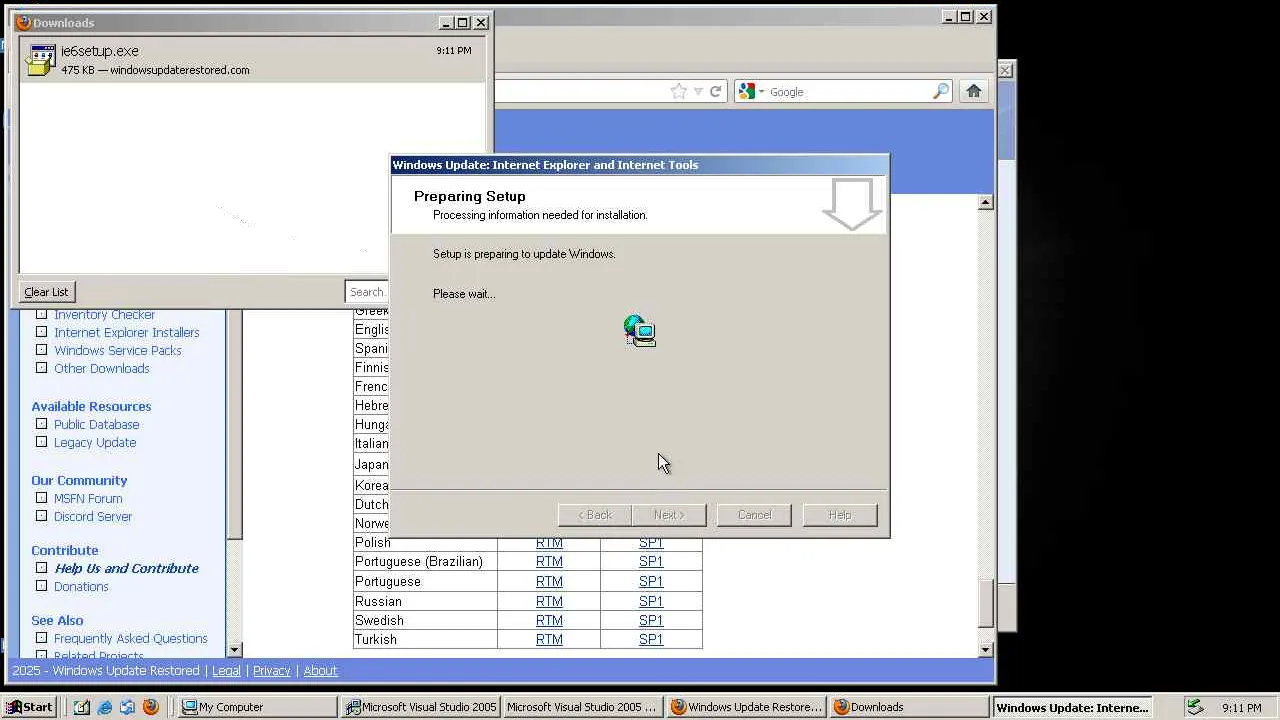Click the sidebar scroll down arrow
This screenshot has width=1280, height=720.
click(x=235, y=650)
